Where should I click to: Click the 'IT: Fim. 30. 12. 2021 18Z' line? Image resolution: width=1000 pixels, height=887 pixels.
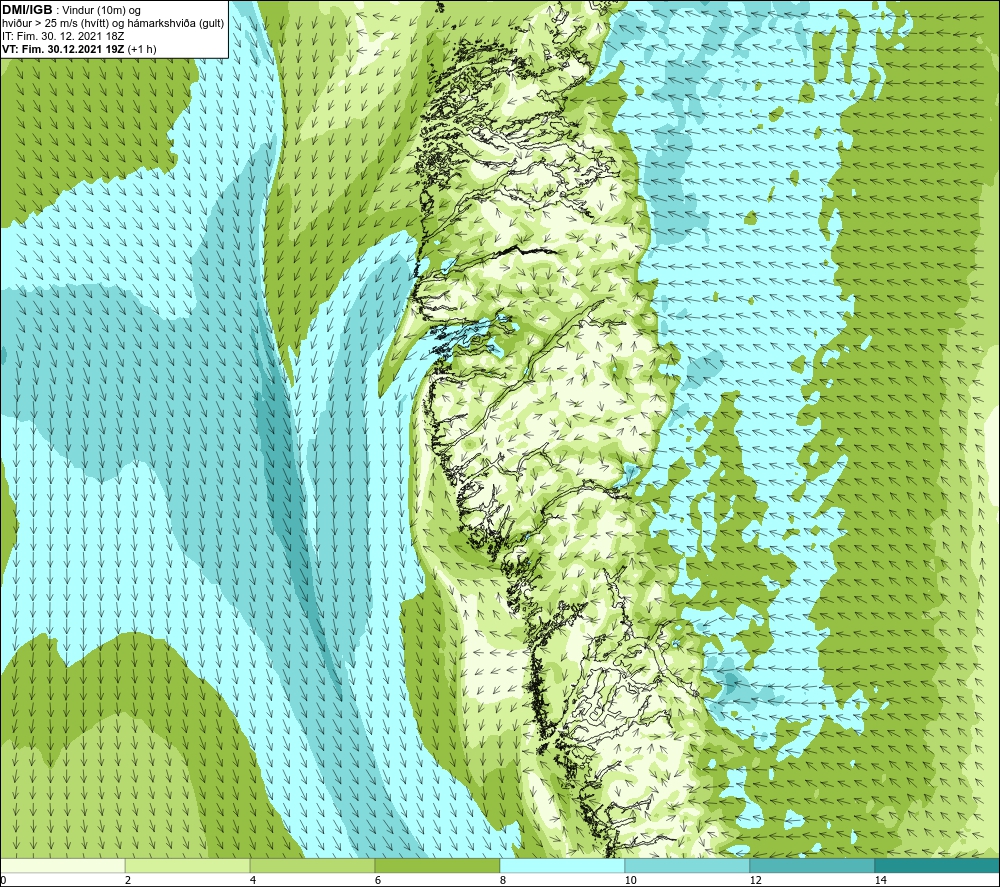click(63, 36)
